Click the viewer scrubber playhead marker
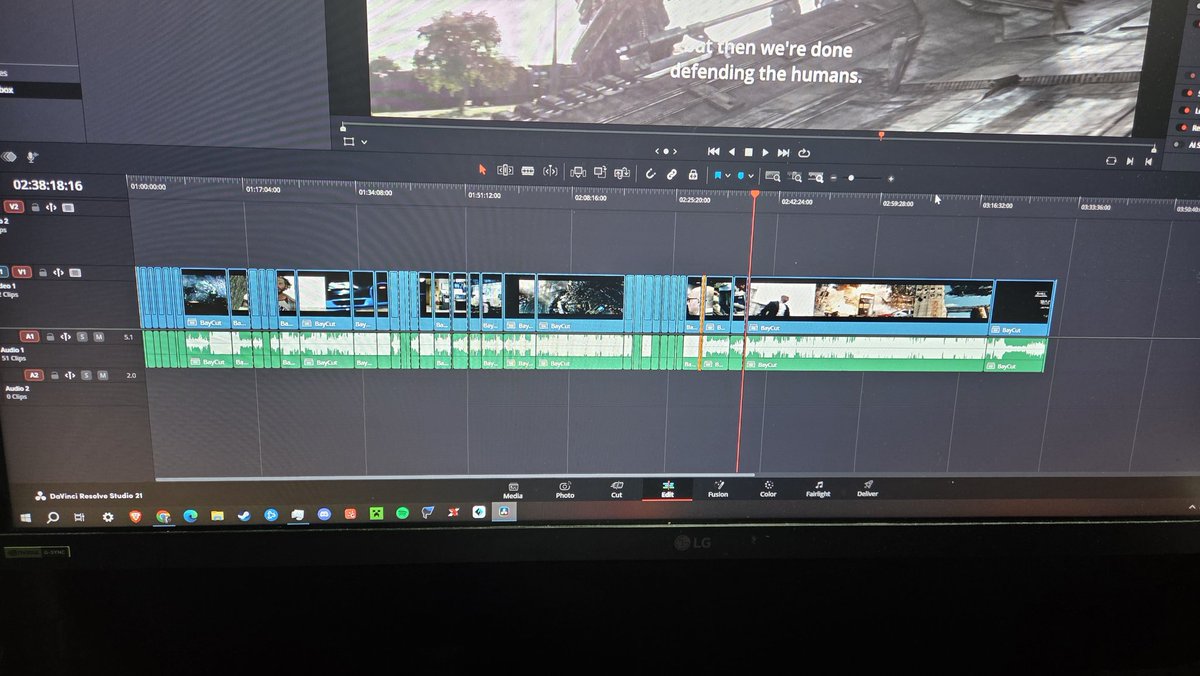 coord(880,134)
